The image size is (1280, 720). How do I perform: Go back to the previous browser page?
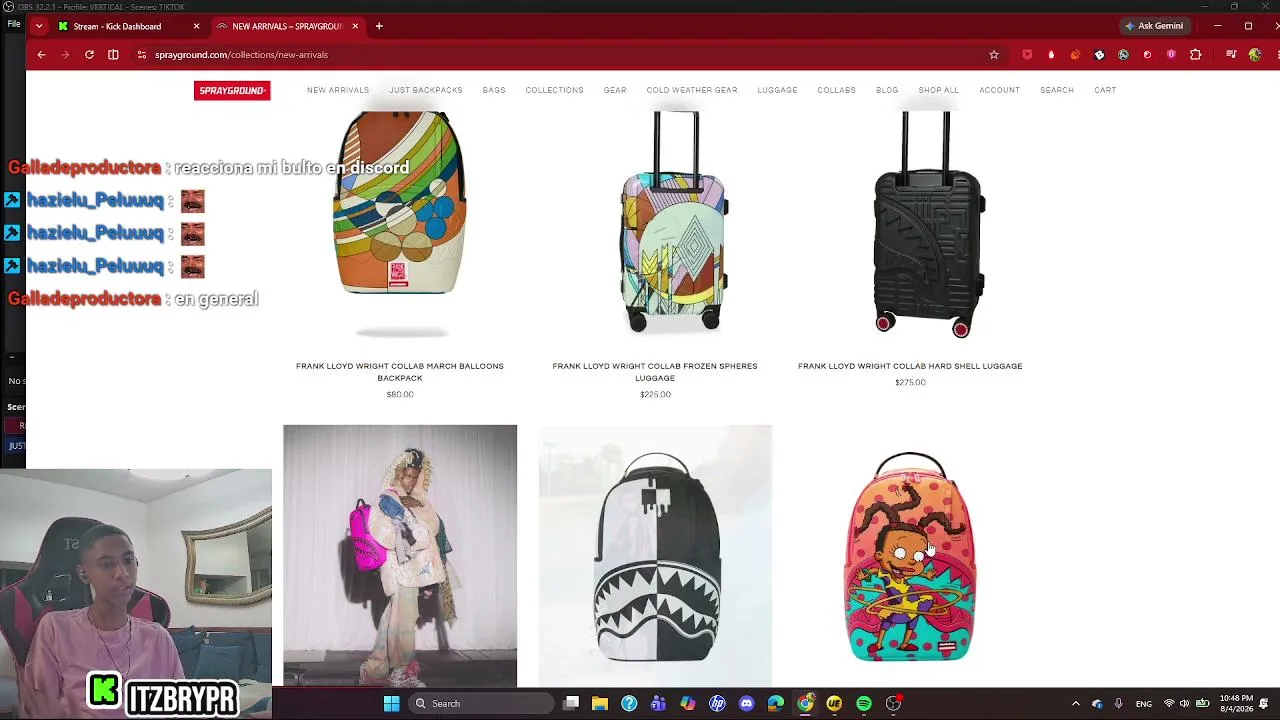click(41, 55)
